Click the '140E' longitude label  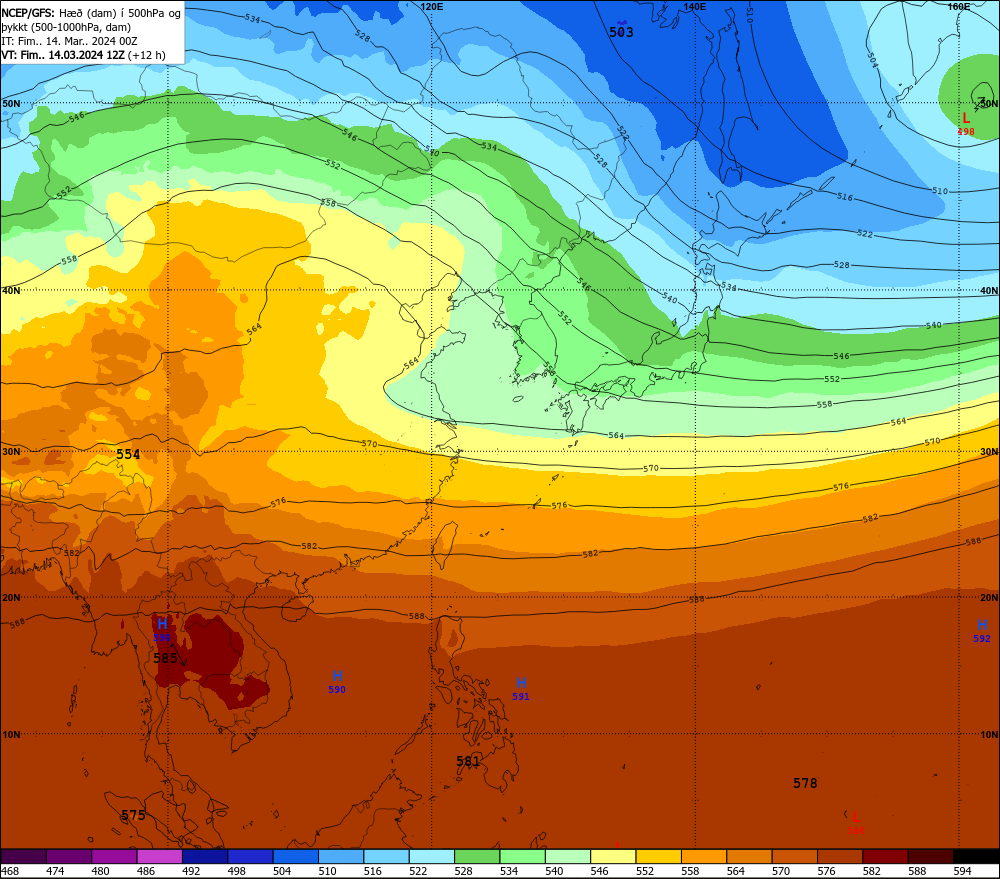[695, 6]
